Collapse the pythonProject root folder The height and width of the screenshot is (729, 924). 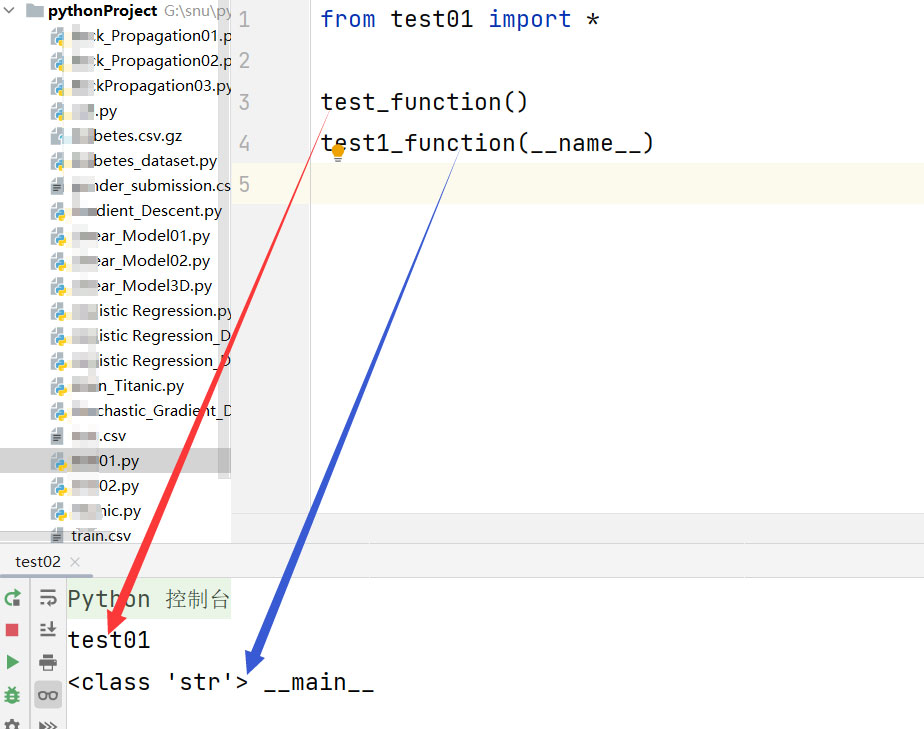coord(9,10)
